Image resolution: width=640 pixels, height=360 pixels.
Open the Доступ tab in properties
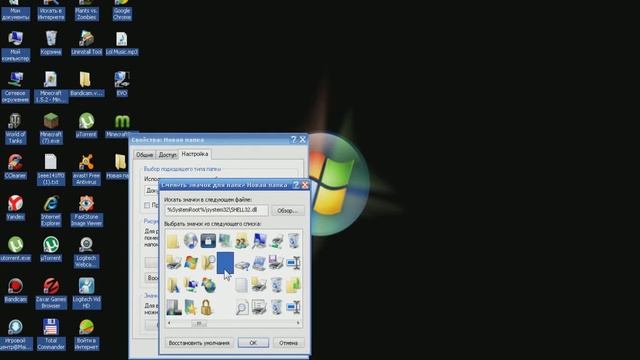click(167, 155)
